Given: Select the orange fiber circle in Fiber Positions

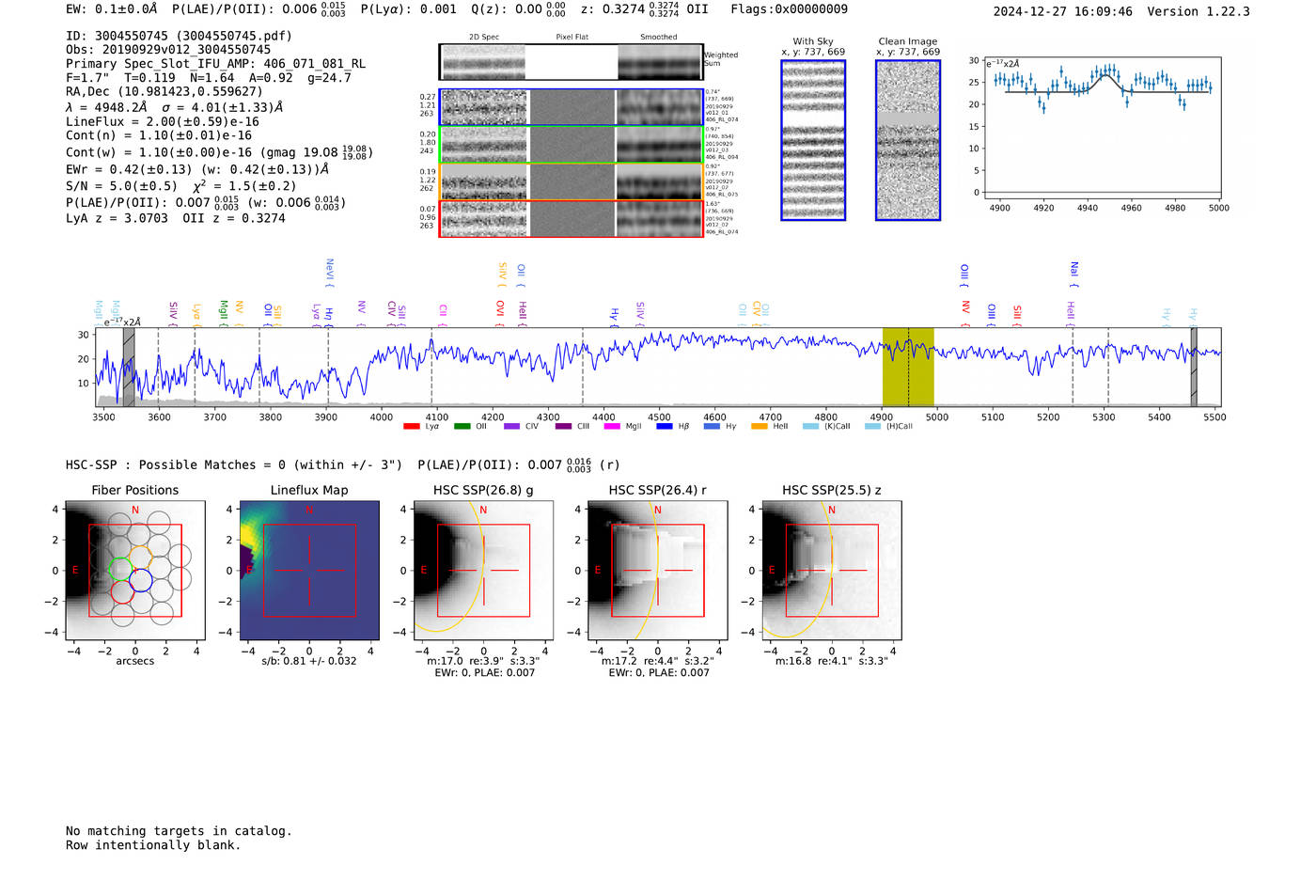Looking at the screenshot, I should [x=141, y=557].
